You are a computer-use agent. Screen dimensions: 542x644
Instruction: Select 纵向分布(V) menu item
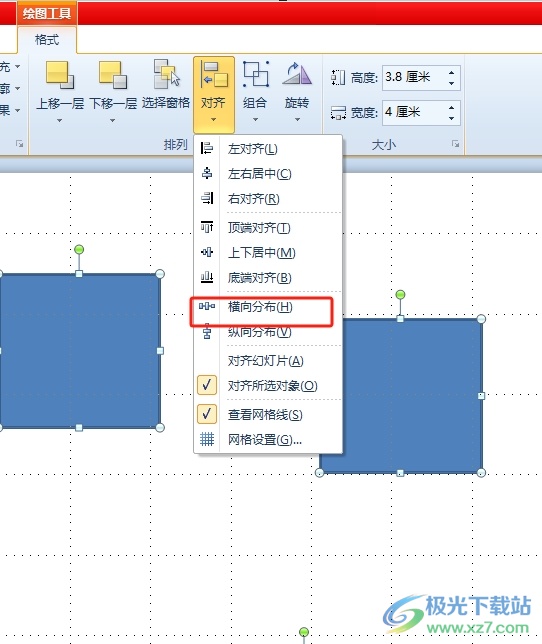[x=268, y=331]
